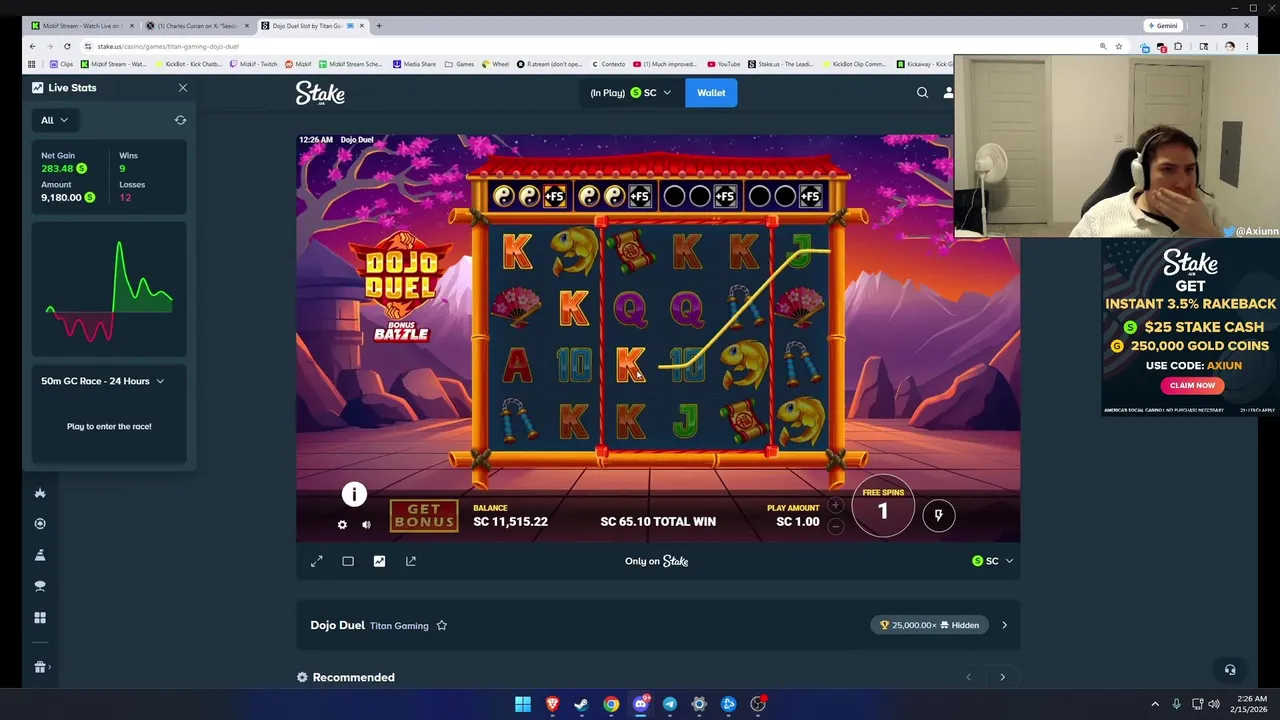This screenshot has height=720, width=1280.
Task: Open the slot game settings gear
Action: [x=342, y=525]
